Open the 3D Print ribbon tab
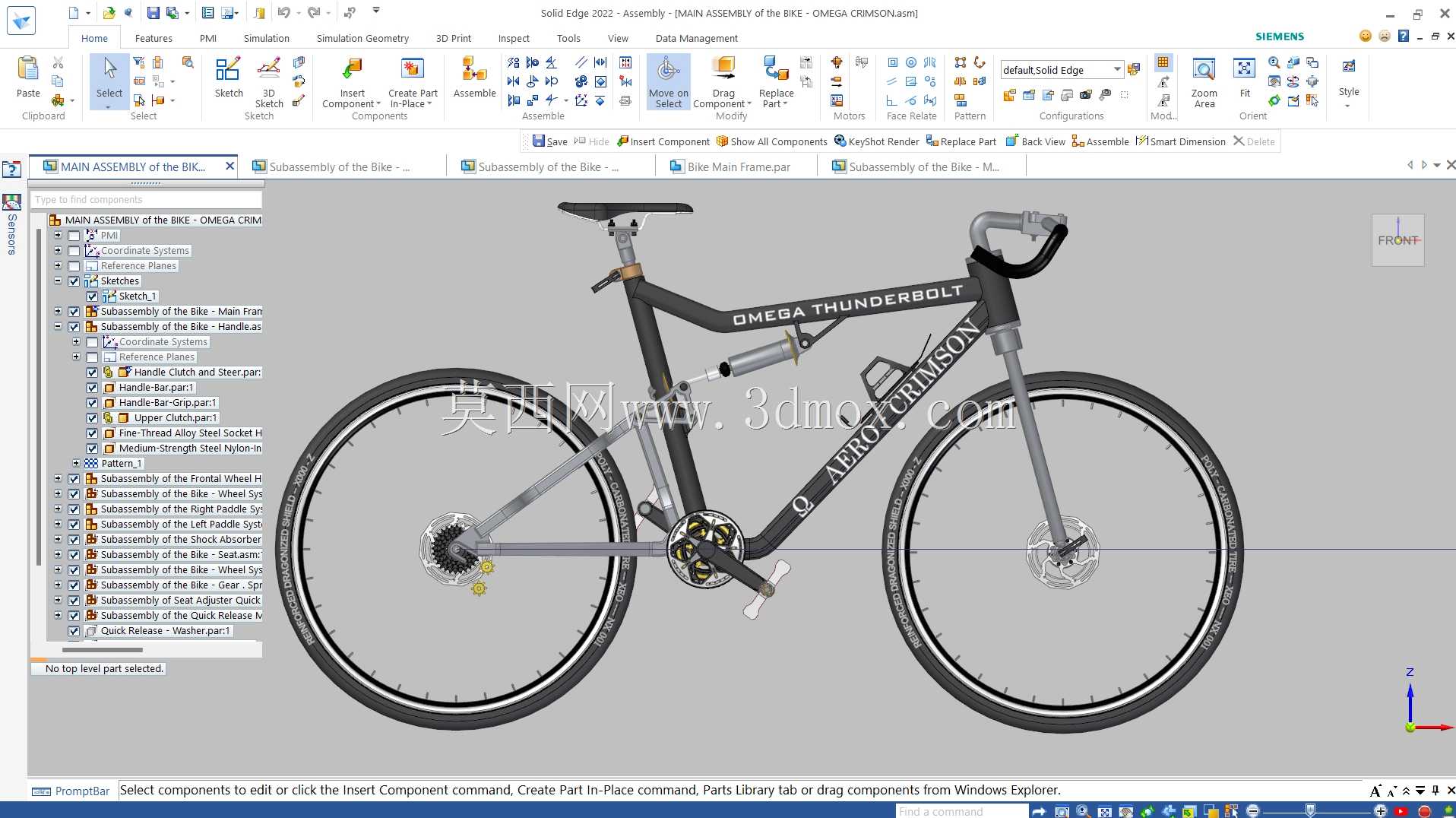Viewport: 1456px width, 818px height. (x=453, y=38)
